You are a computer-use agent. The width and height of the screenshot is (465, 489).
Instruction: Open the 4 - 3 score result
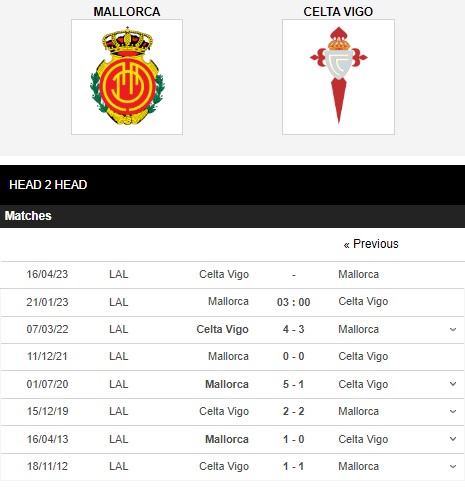coord(294,329)
